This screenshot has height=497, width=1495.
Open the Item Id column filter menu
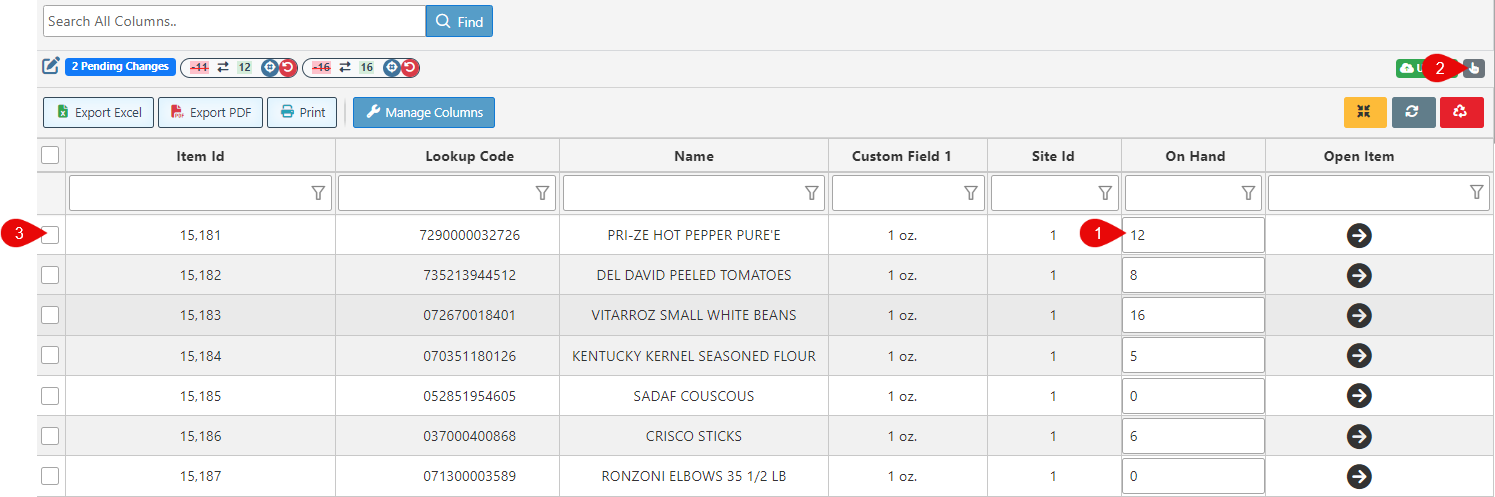click(x=318, y=193)
